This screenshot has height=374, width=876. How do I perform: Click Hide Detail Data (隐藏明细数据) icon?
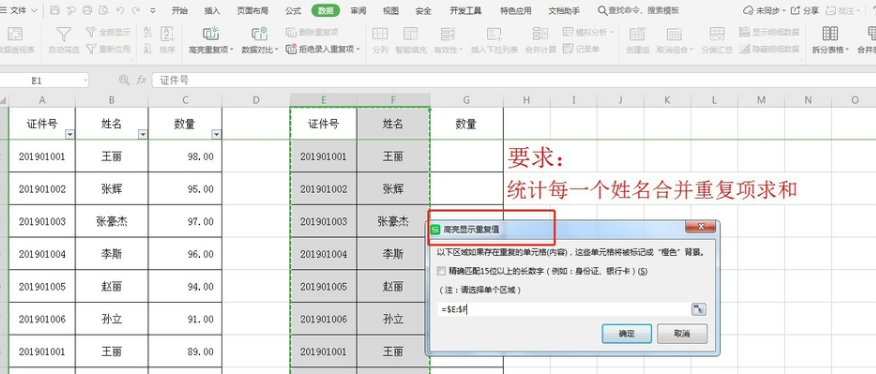click(x=744, y=49)
